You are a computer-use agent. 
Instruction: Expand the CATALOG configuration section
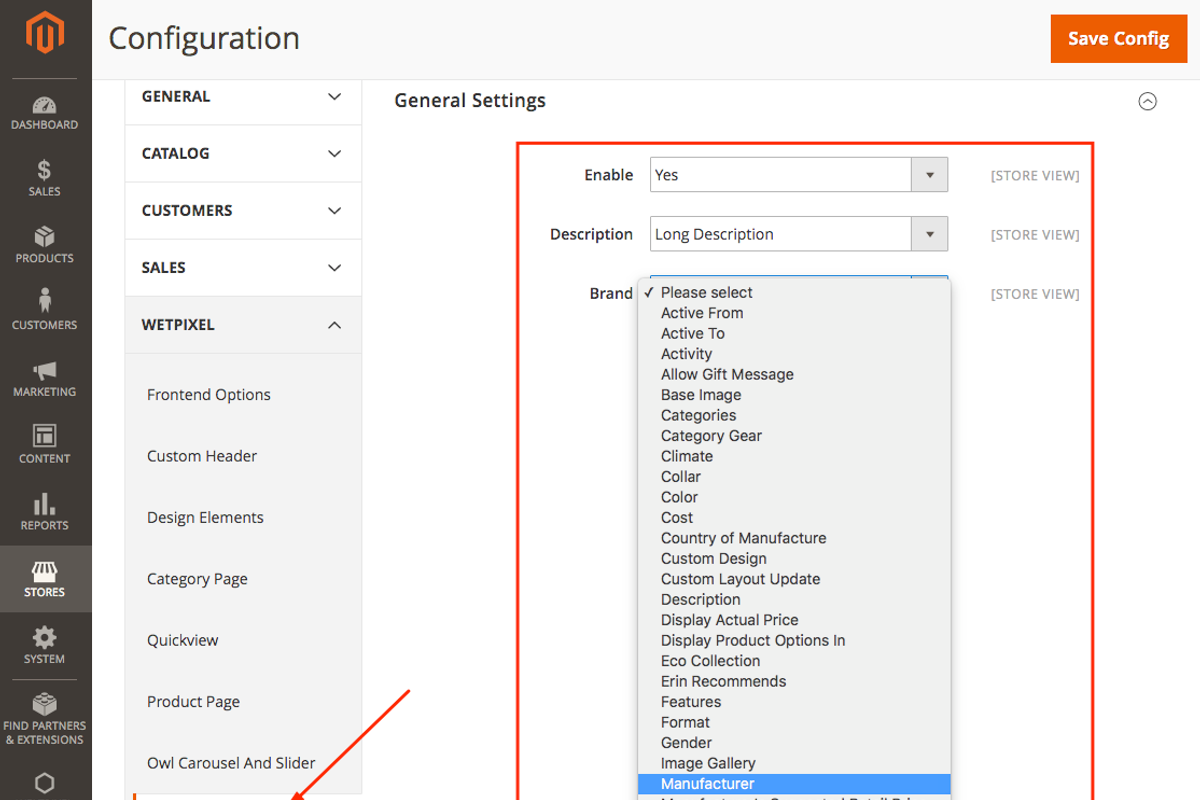point(243,153)
